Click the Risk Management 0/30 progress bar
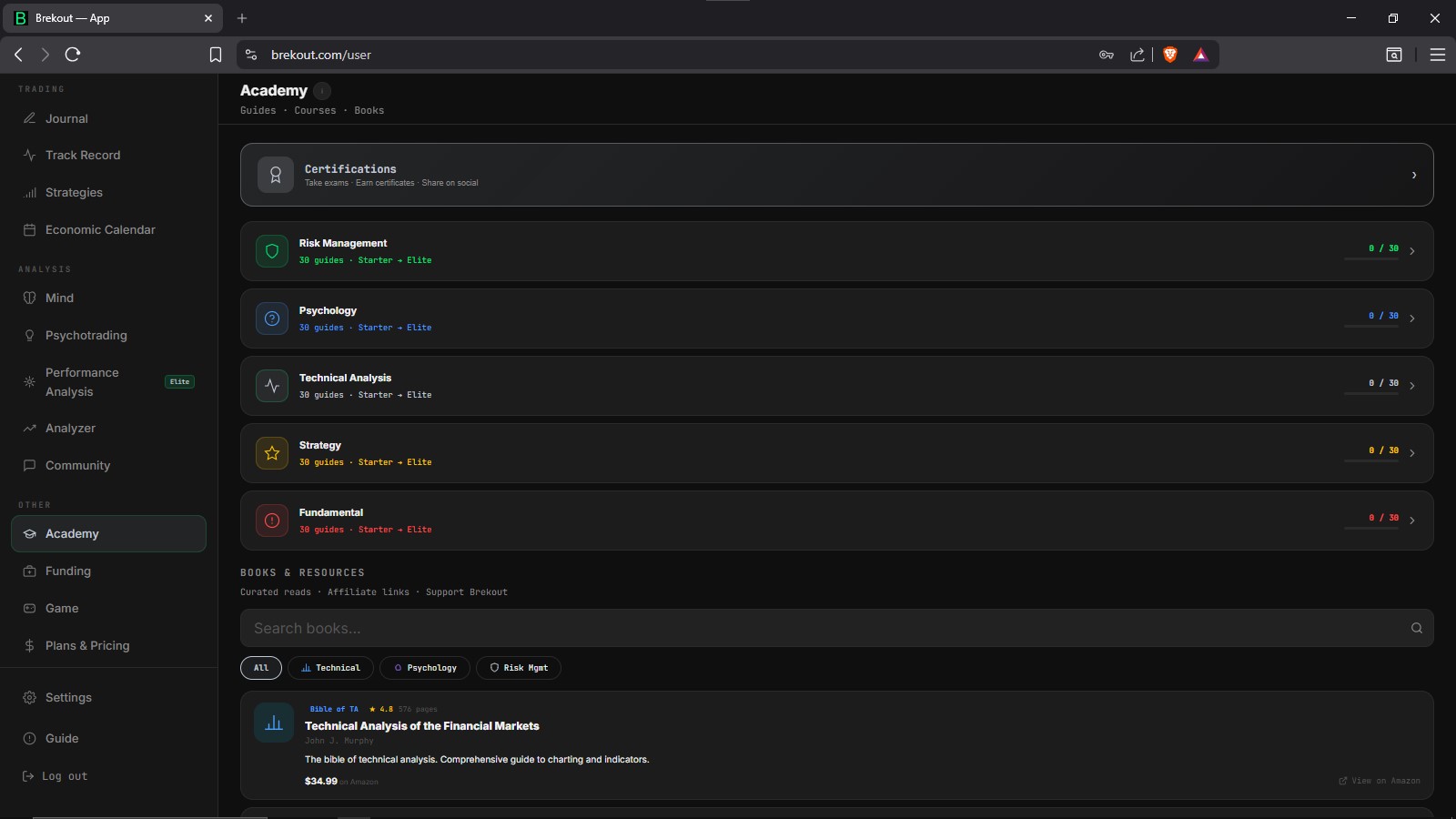 pyautogui.click(x=1370, y=259)
